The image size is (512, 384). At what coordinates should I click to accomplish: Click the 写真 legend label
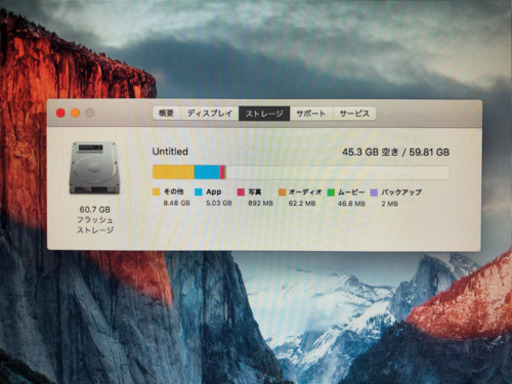click(x=255, y=192)
